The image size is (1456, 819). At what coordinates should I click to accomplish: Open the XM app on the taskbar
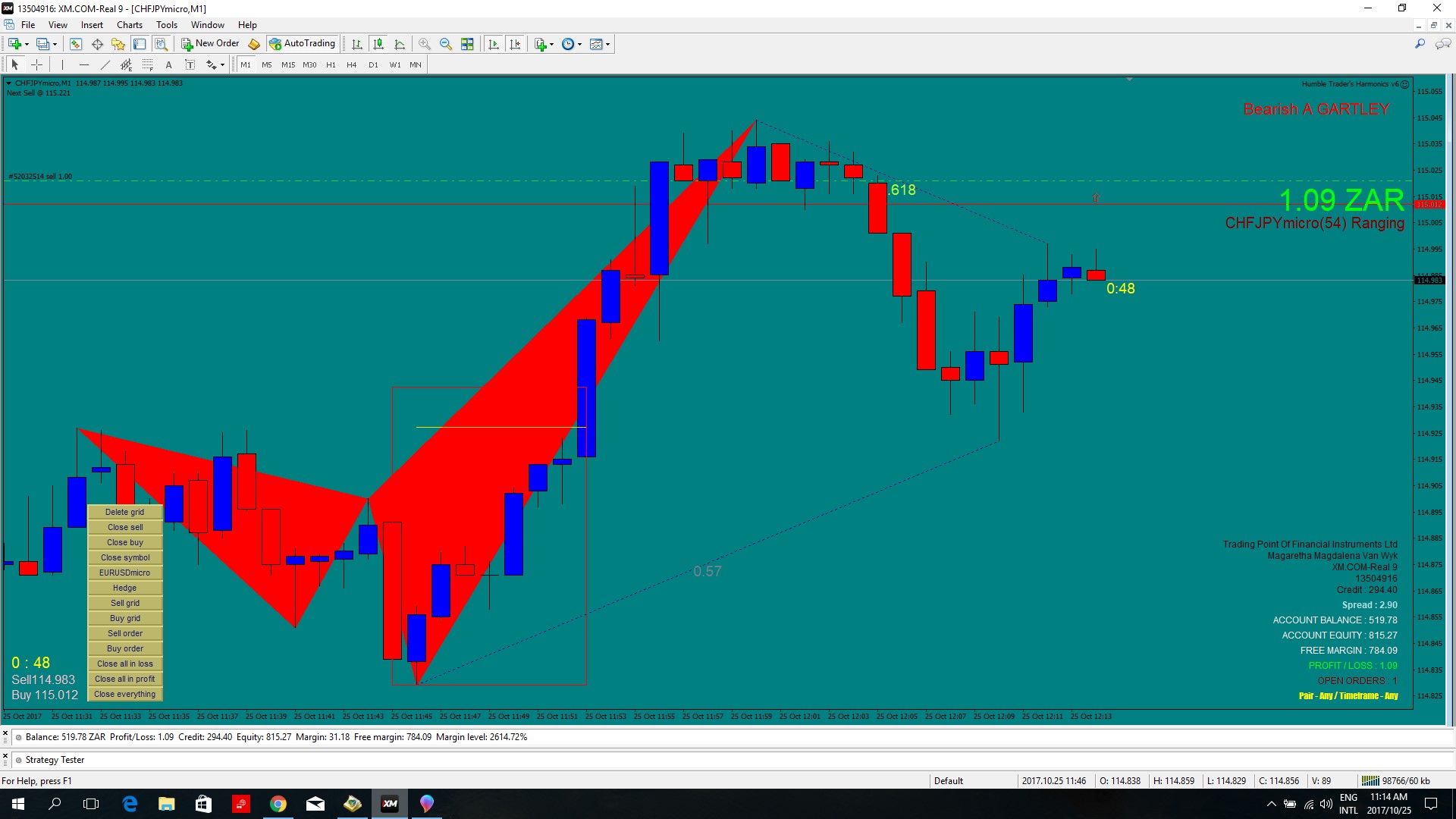[390, 804]
